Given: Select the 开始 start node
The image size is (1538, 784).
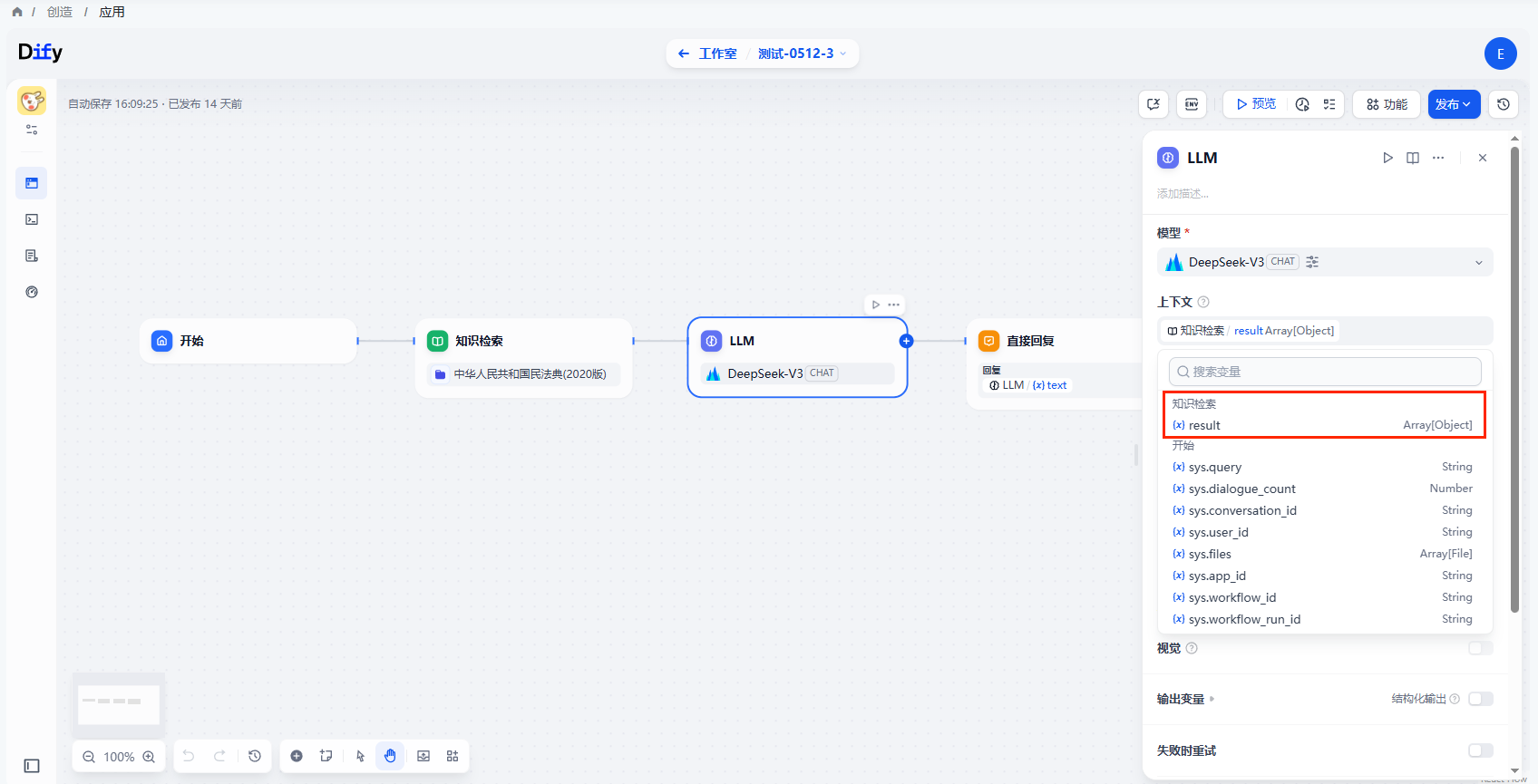Looking at the screenshot, I should 248,341.
